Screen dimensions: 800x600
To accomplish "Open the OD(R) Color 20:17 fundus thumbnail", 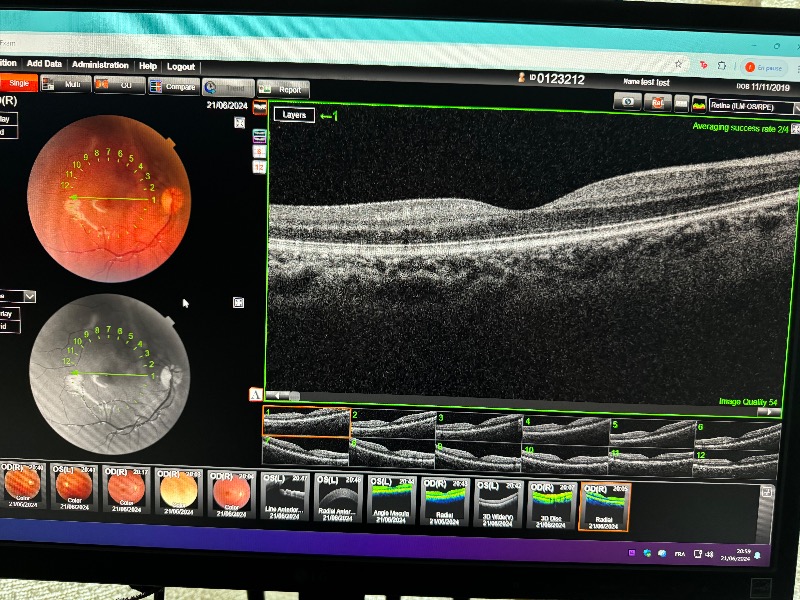I will 126,489.
